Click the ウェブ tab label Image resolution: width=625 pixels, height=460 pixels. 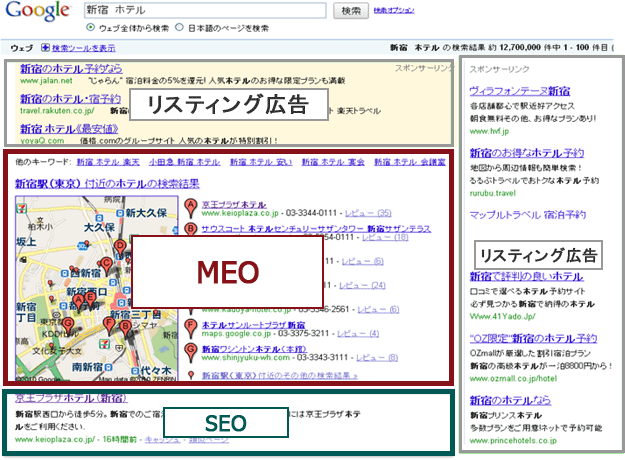[22, 48]
